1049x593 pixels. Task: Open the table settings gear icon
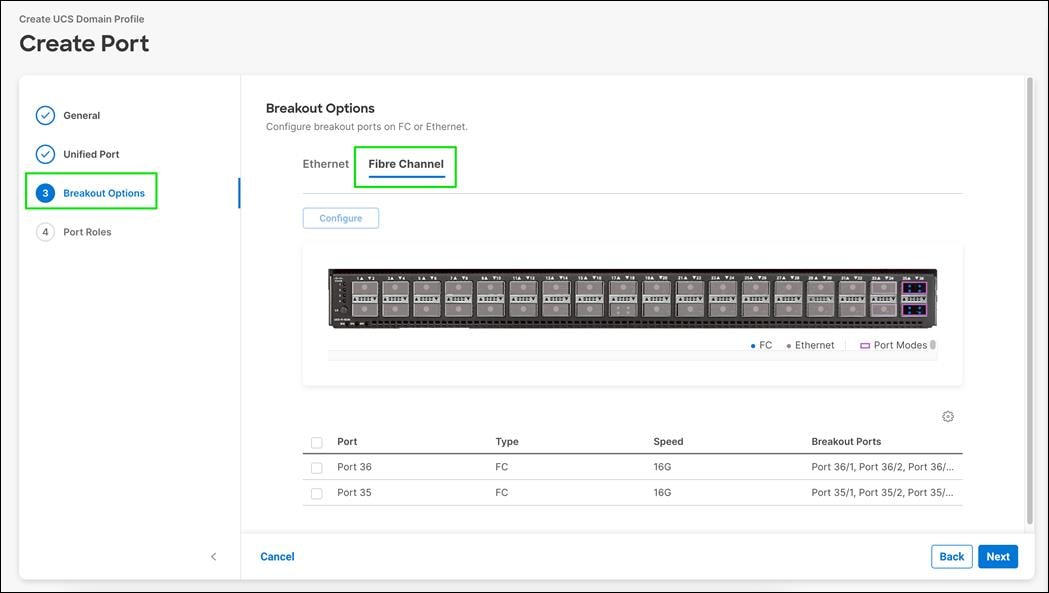coord(947,416)
